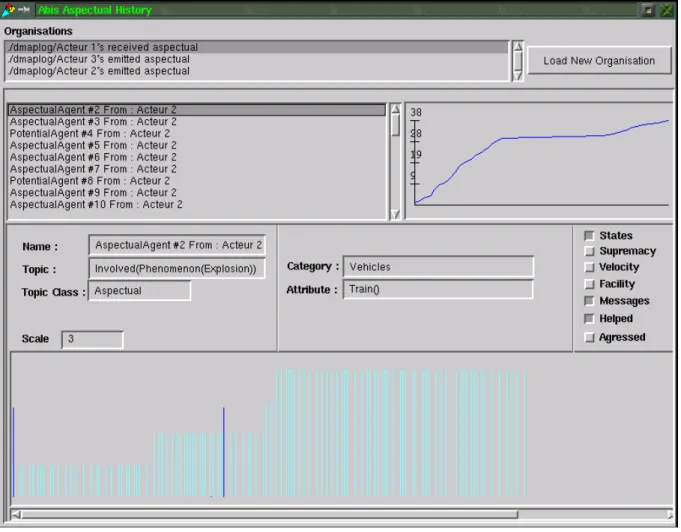Click Load New Organisation button
Viewport: 681px width, 532px height.
coord(599,61)
